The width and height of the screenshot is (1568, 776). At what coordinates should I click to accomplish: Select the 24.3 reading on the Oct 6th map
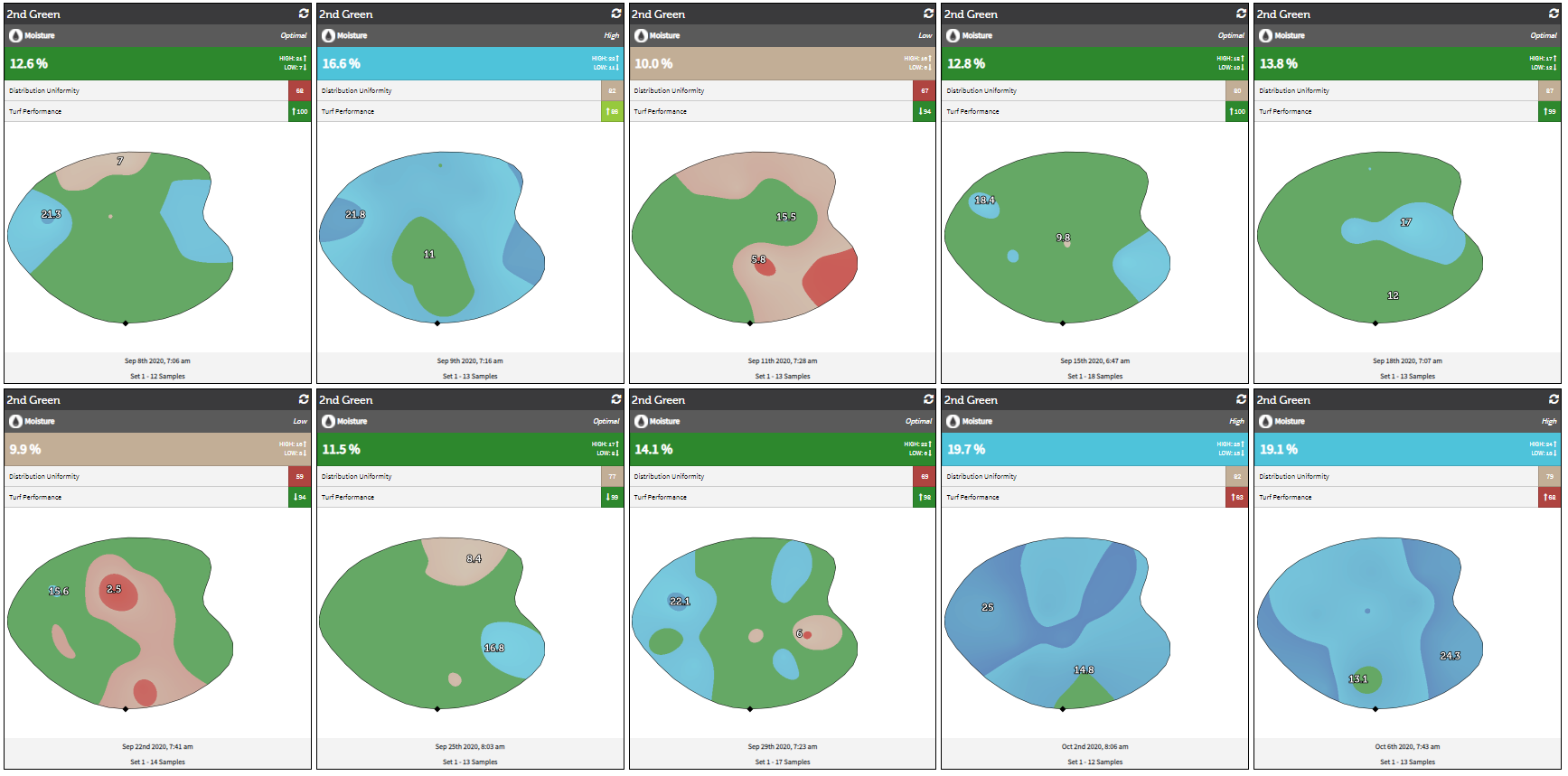coord(1450,656)
